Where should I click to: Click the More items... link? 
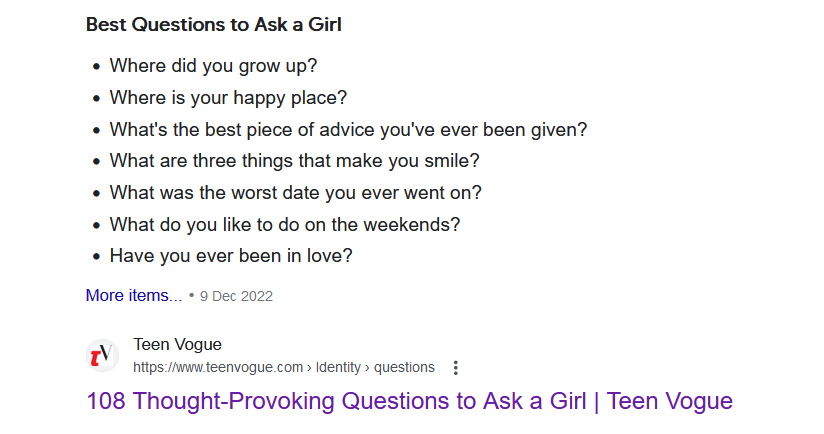[x=134, y=295]
